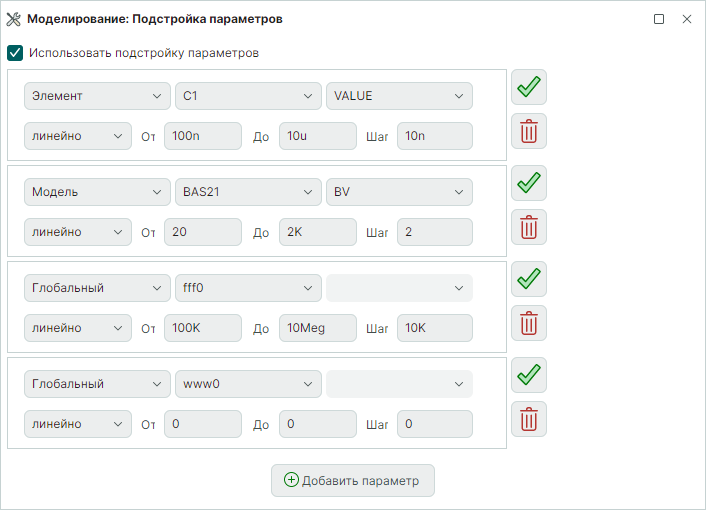The height and width of the screenshot is (510, 706).
Task: Open the empty dropdown next to fff0
Action: (399, 288)
